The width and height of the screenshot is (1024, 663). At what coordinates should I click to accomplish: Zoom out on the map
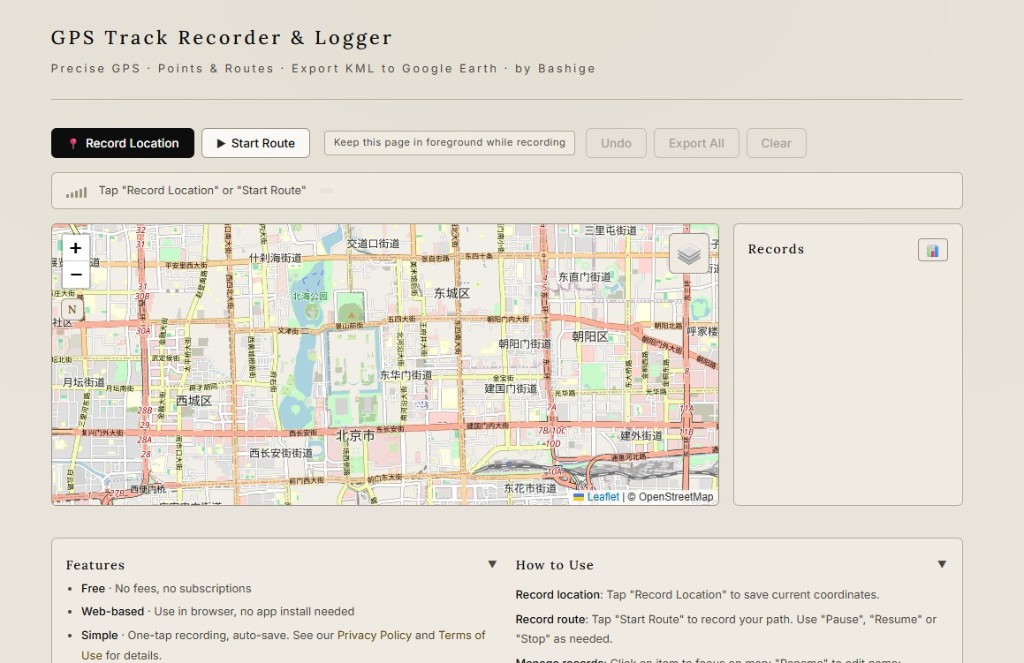(76, 274)
